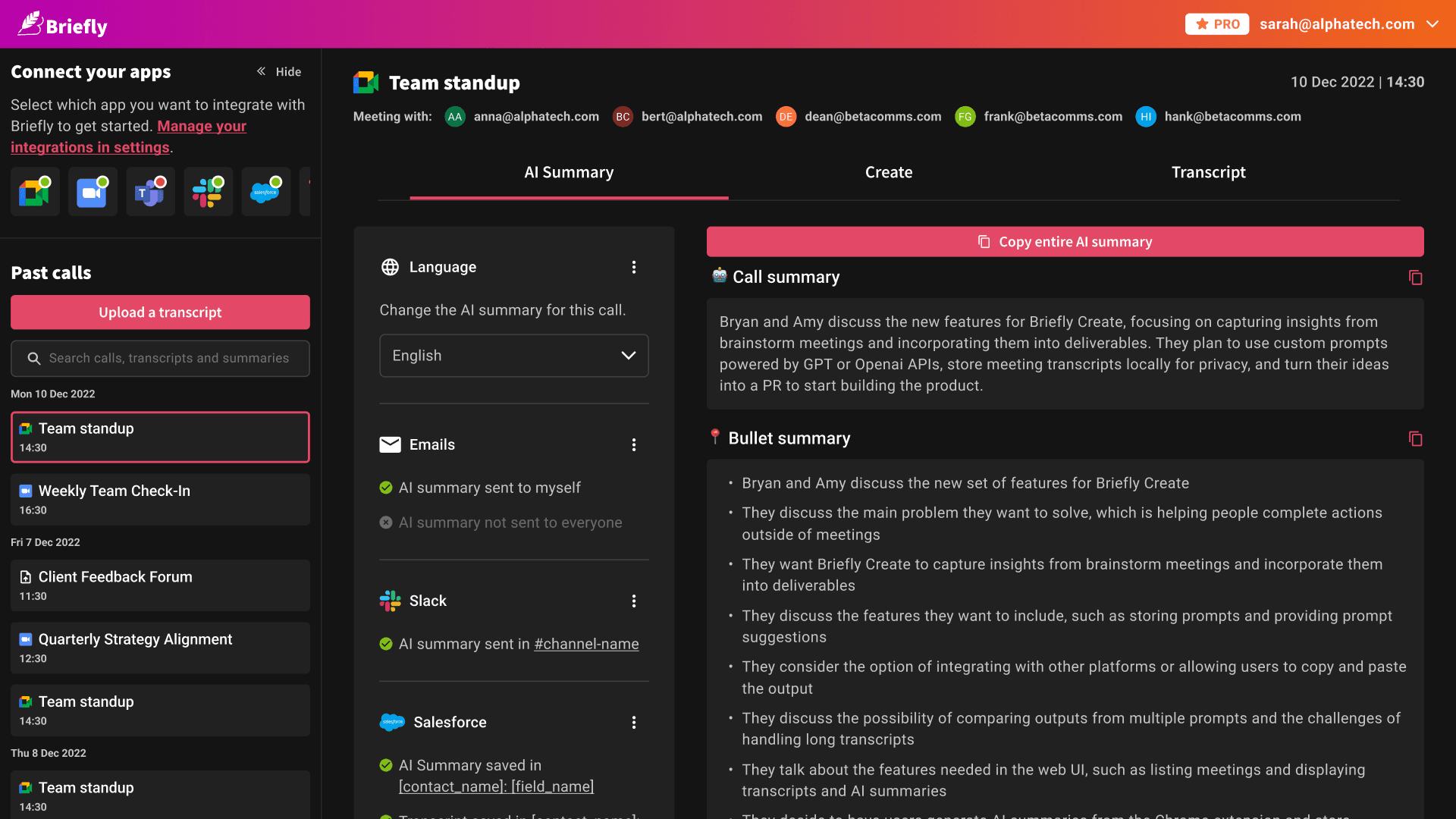Viewport: 1456px width, 819px height.
Task: Click the Google Meet integration icon
Action: [x=35, y=193]
